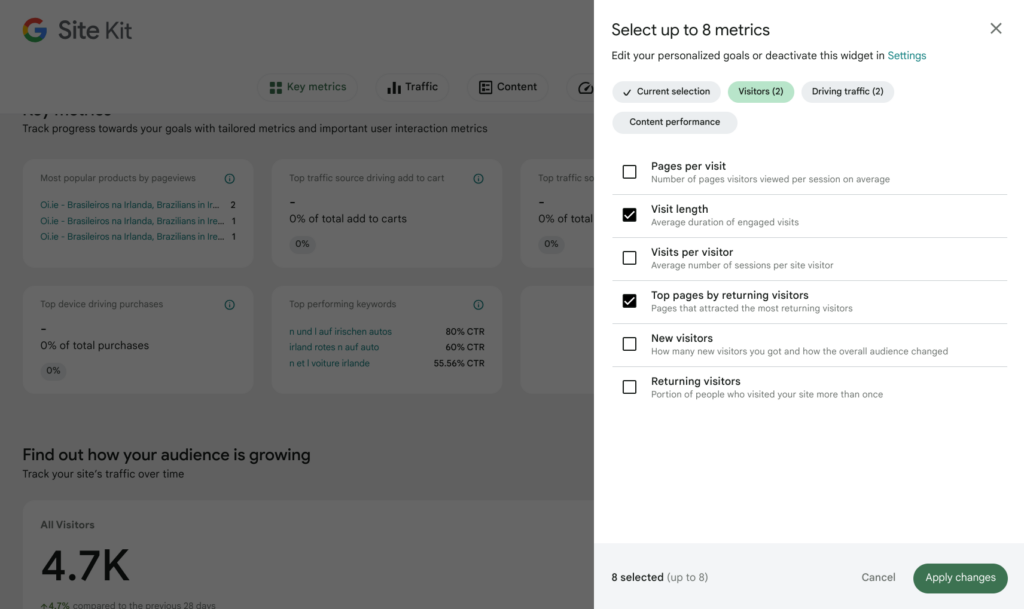Uncheck Top pages by returning visitors
Viewport: 1024px width, 609px height.
click(x=630, y=301)
